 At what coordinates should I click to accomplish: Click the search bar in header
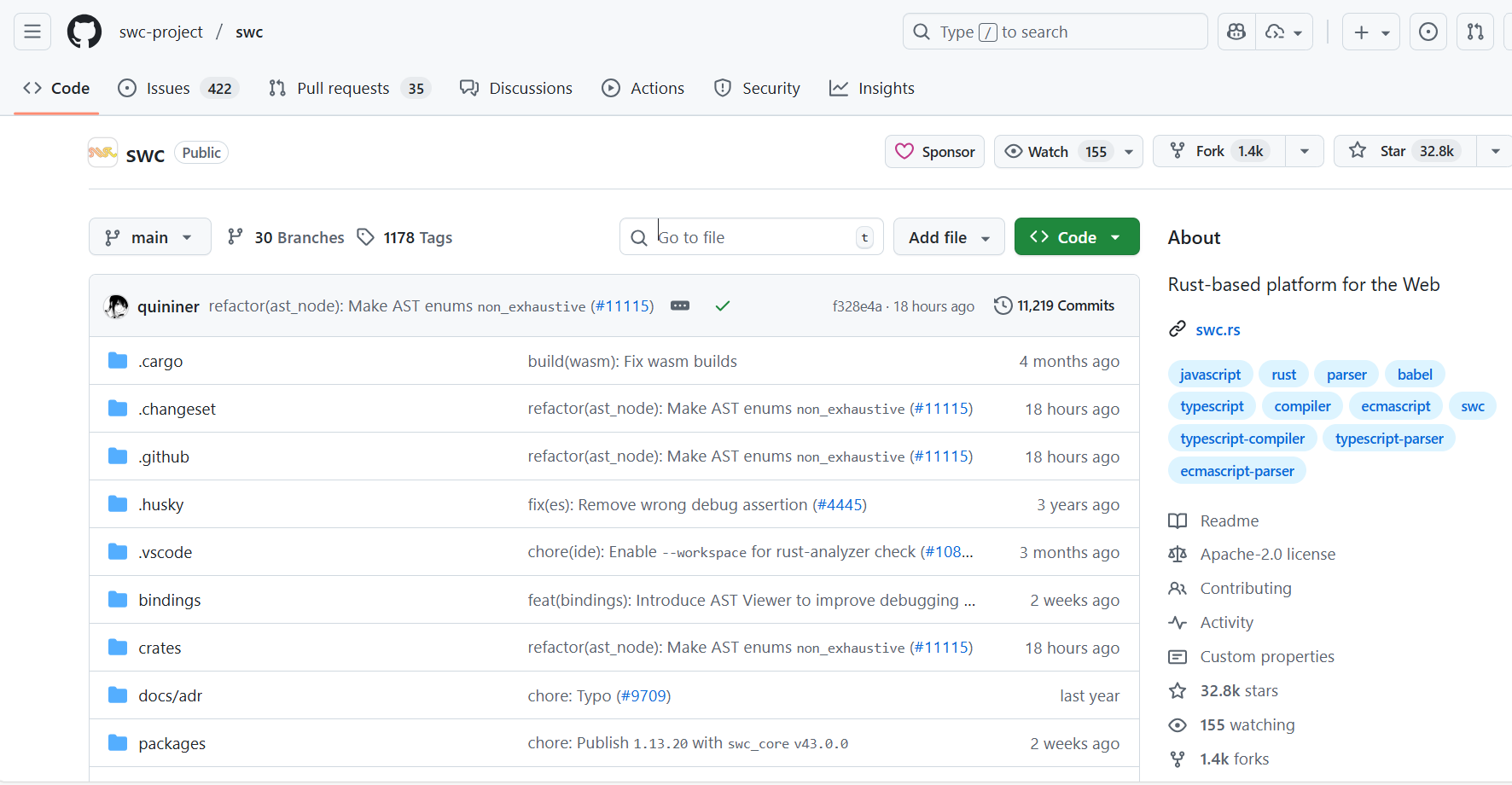(x=1055, y=32)
